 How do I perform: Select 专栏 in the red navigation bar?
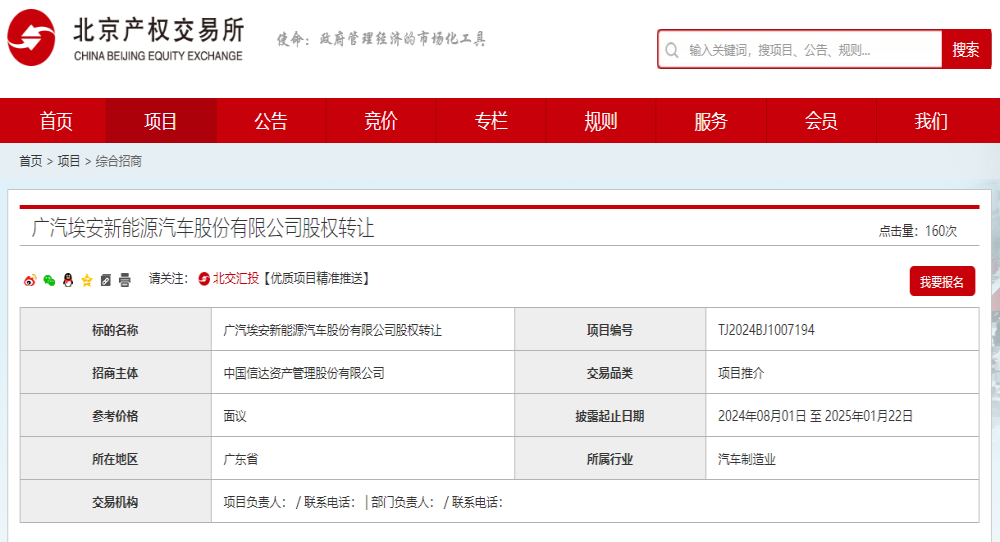point(491,121)
